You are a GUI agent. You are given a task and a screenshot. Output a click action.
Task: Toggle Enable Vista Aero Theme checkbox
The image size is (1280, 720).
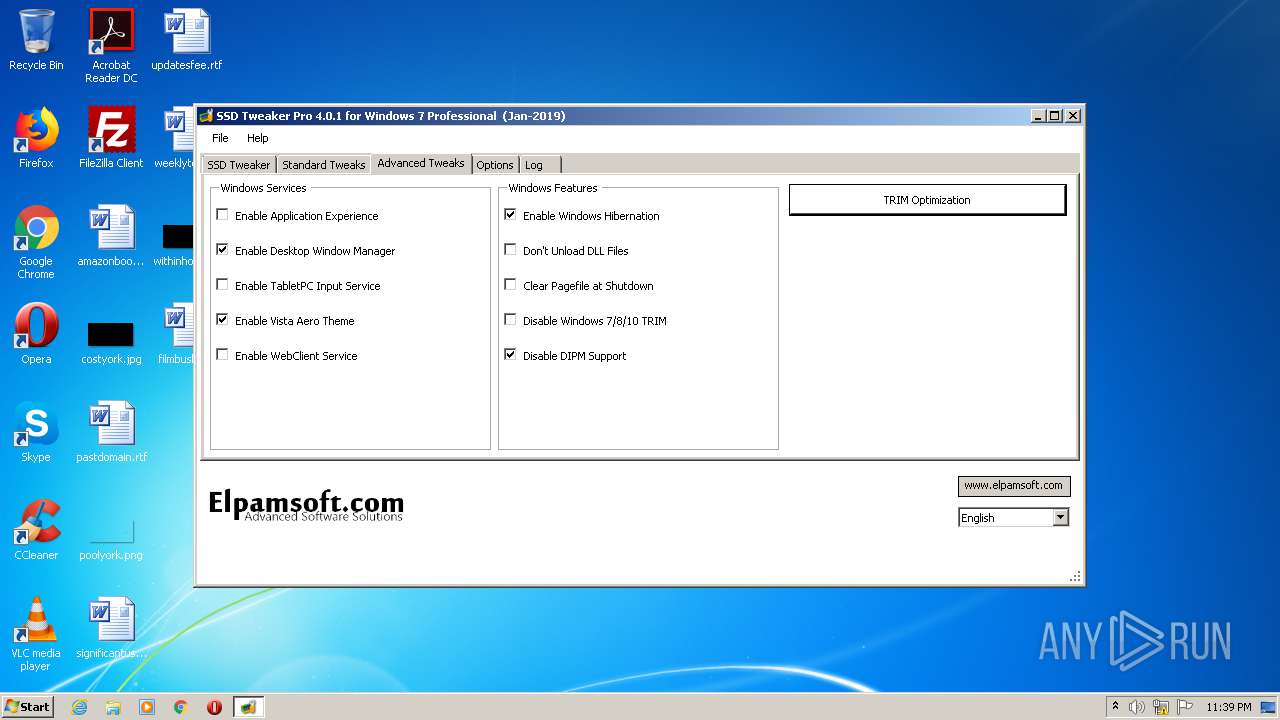pyautogui.click(x=222, y=320)
